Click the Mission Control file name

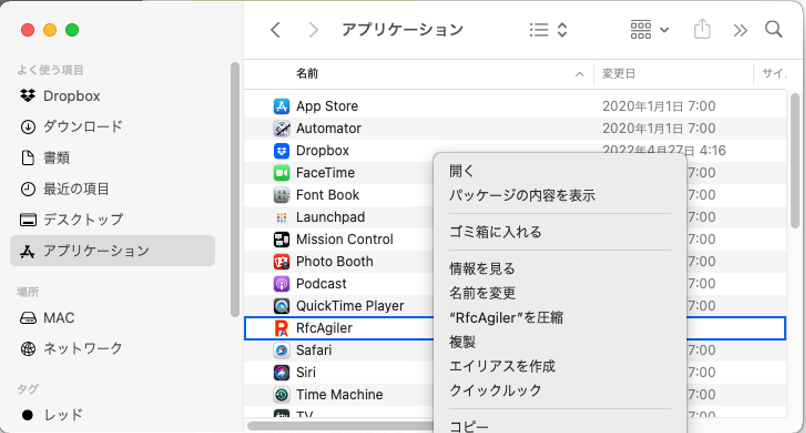coord(344,239)
